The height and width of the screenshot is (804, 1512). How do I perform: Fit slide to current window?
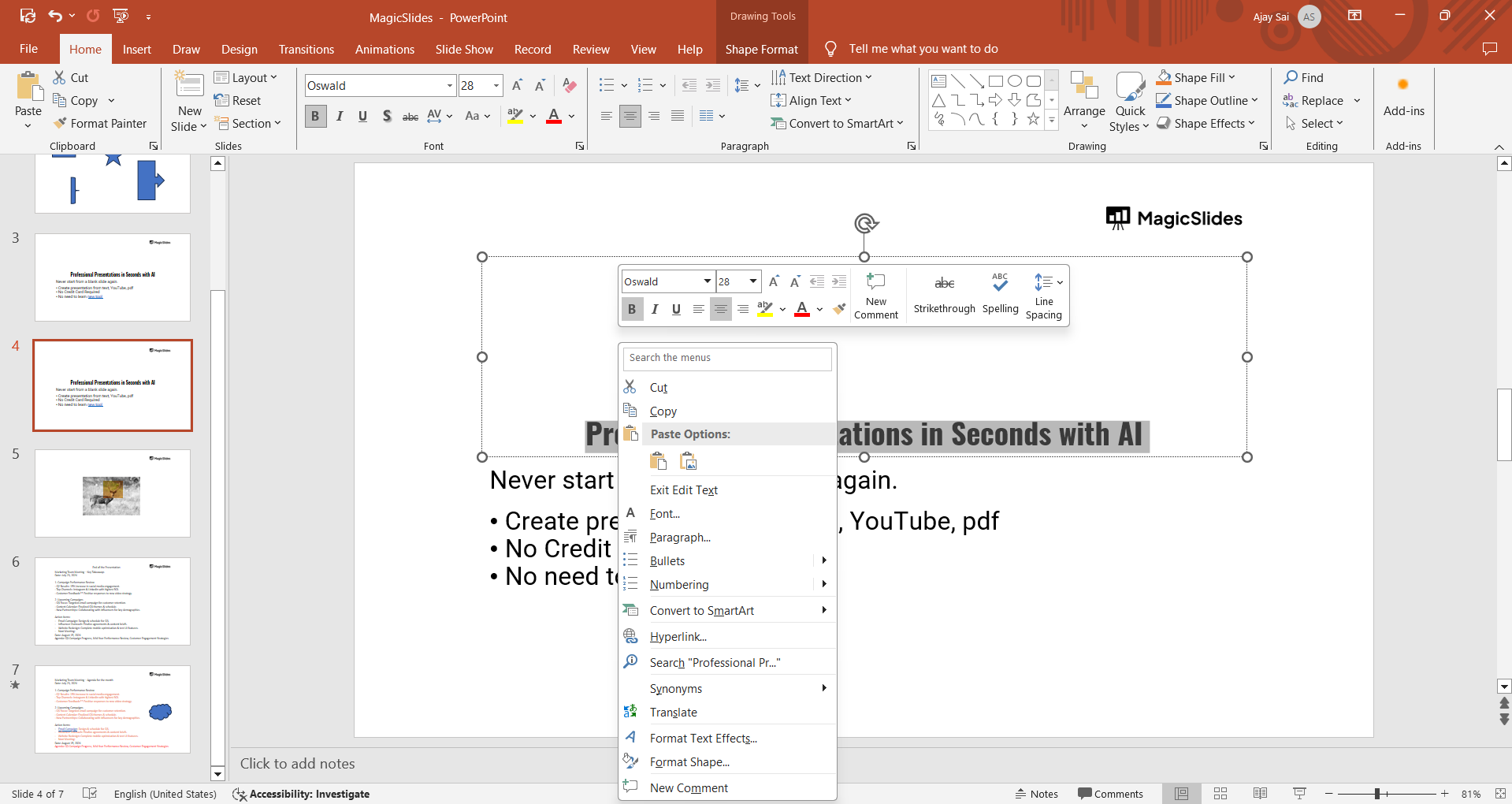[1500, 794]
